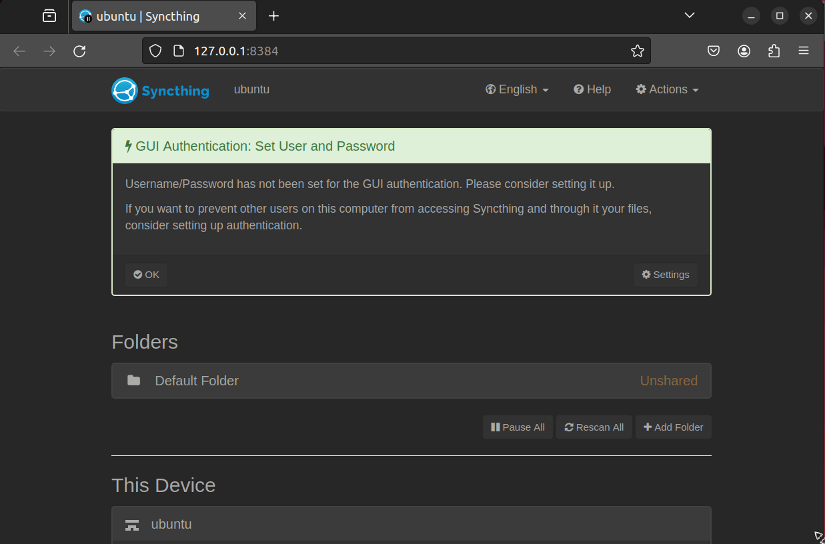Click the Add Folder button
Screen dimensions: 825x544
pyautogui.click(x=673, y=427)
